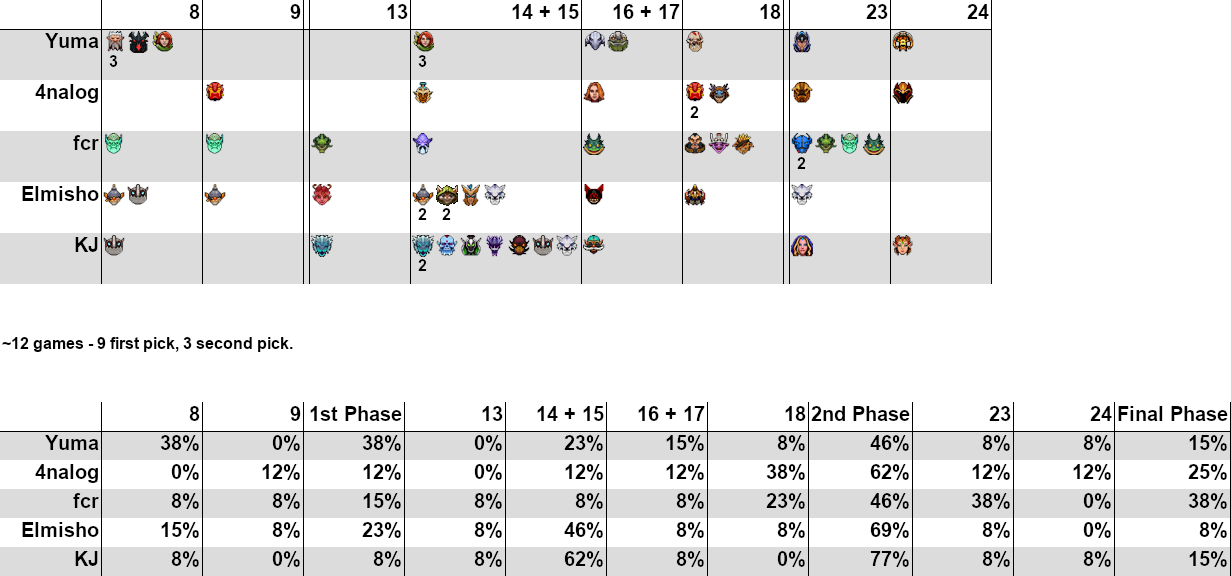Click Yuma's red-haired hero icon in column 8
The width and height of the screenshot is (1231, 576).
163,43
